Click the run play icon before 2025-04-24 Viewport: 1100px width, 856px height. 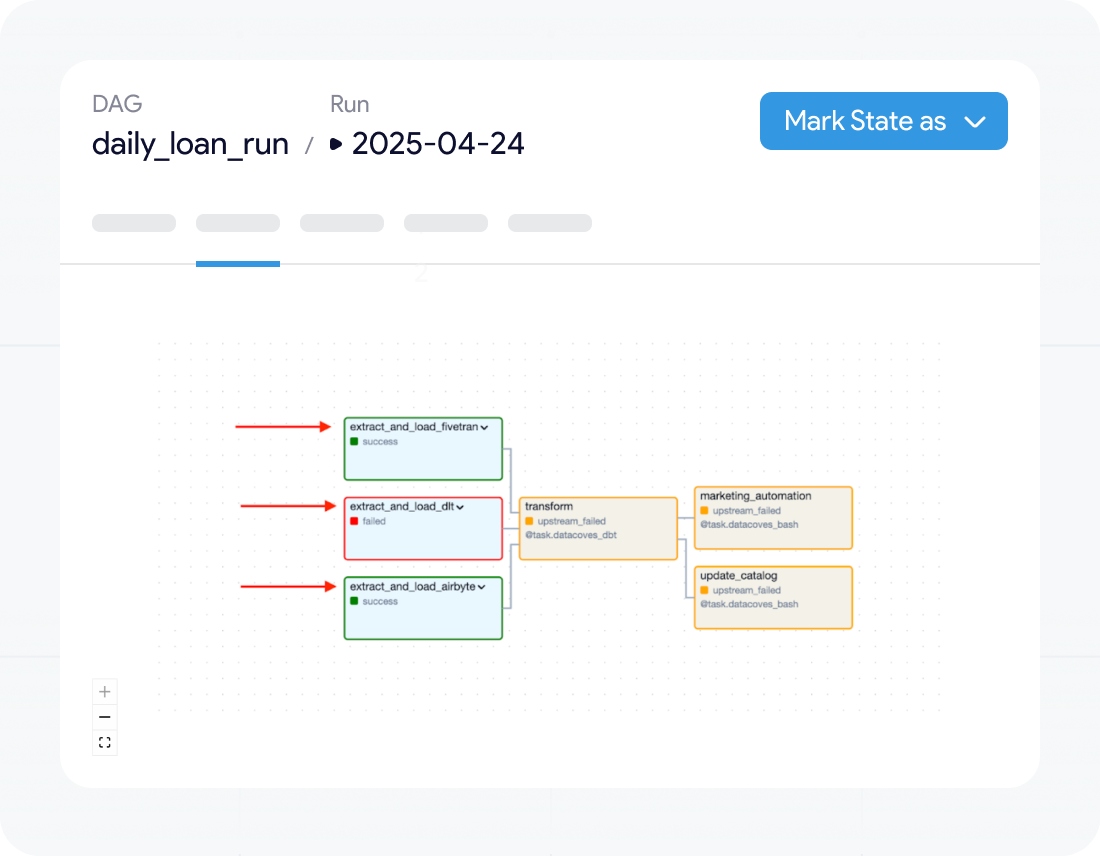[x=336, y=145]
